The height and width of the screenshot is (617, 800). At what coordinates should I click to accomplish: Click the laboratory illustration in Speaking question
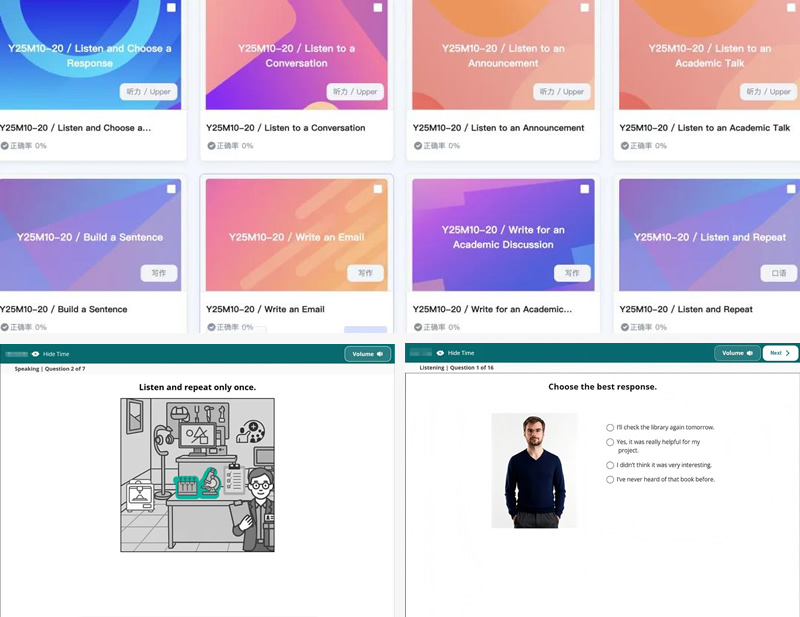tap(197, 475)
